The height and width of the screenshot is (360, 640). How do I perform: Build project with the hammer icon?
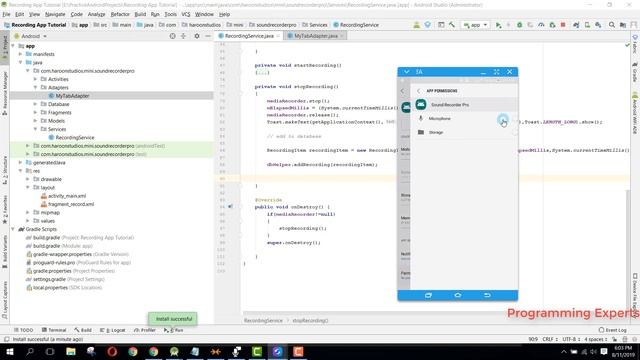point(452,25)
